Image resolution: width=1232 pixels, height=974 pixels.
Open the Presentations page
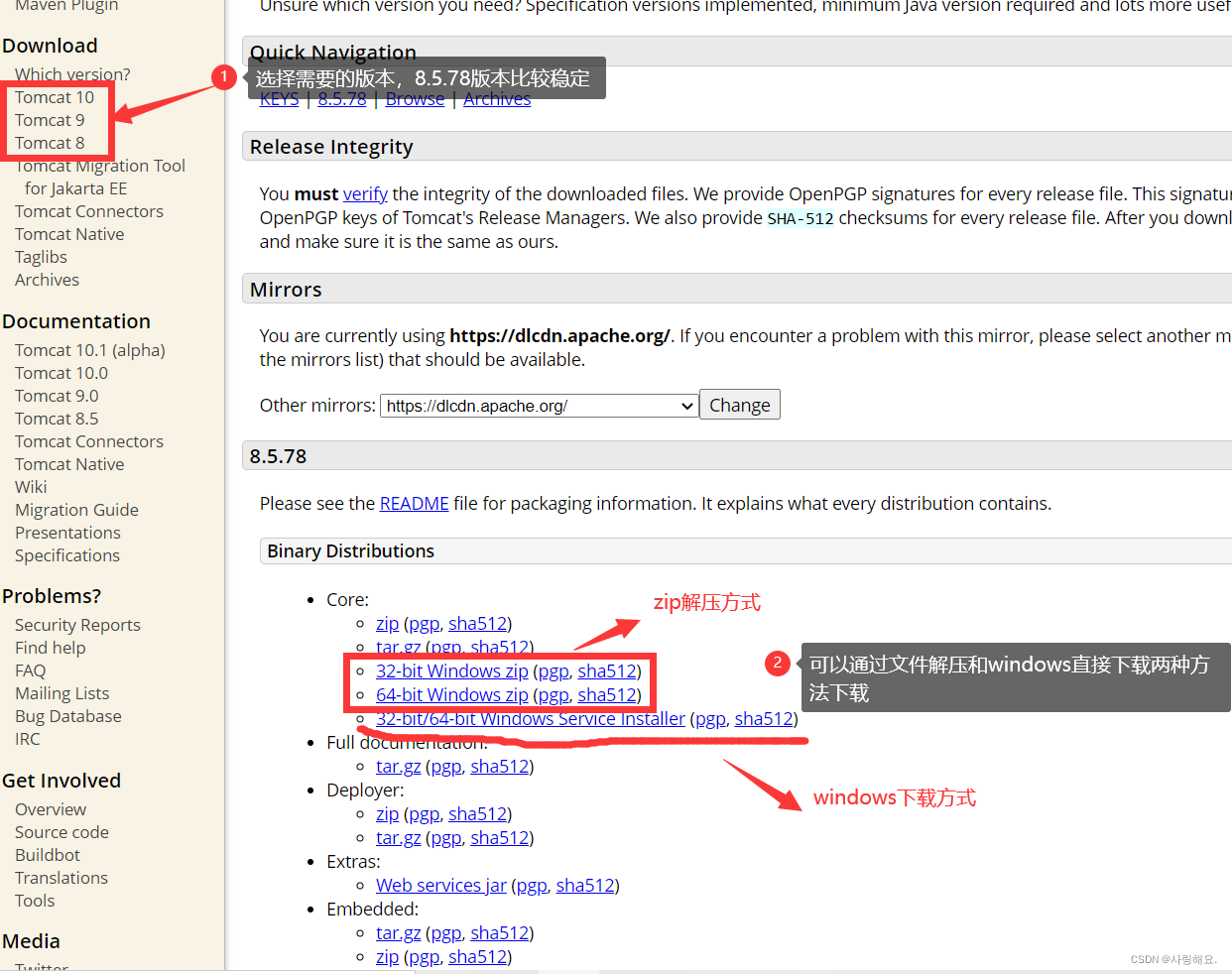coord(67,533)
